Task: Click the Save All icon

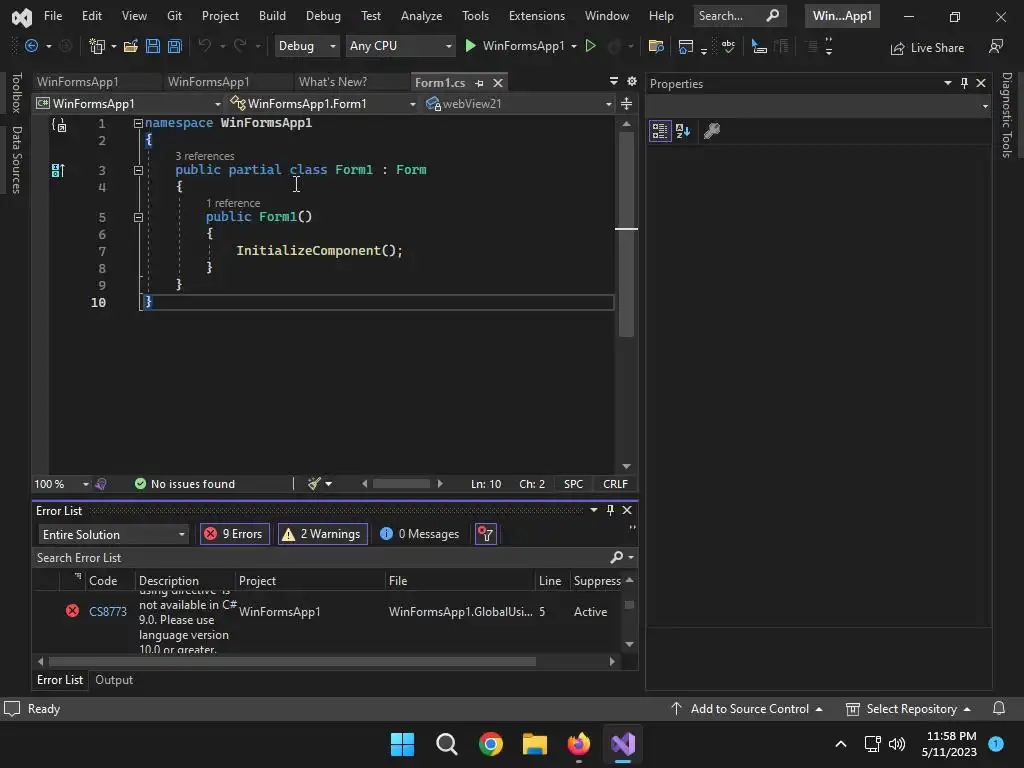Action: pyautogui.click(x=174, y=46)
